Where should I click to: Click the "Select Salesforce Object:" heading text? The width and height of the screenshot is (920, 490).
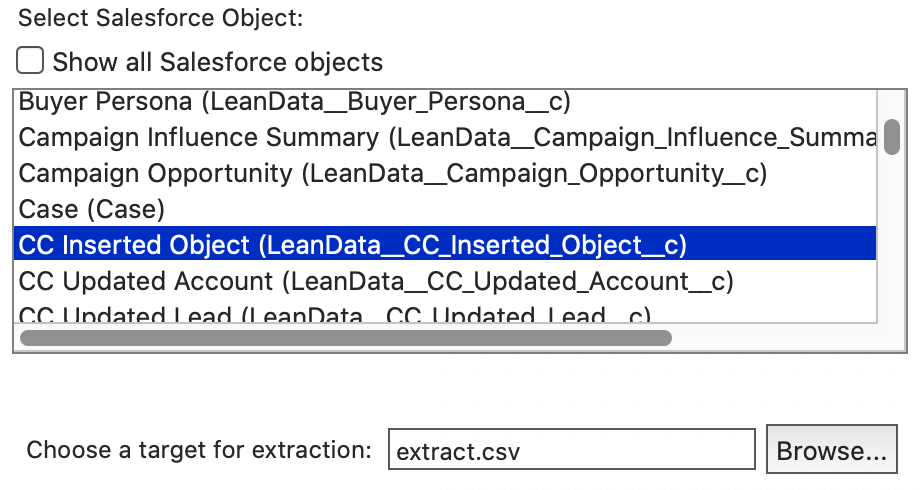tap(161, 17)
